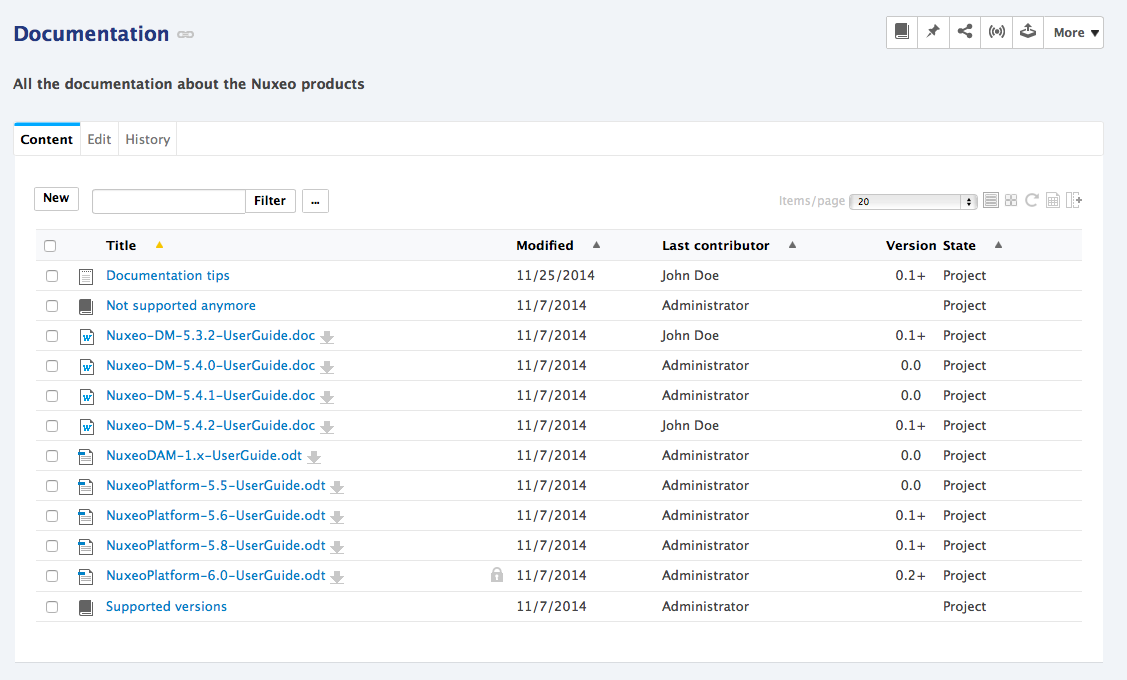Click the tray with up-arrow icon
The width and height of the screenshot is (1127, 680).
1028,32
